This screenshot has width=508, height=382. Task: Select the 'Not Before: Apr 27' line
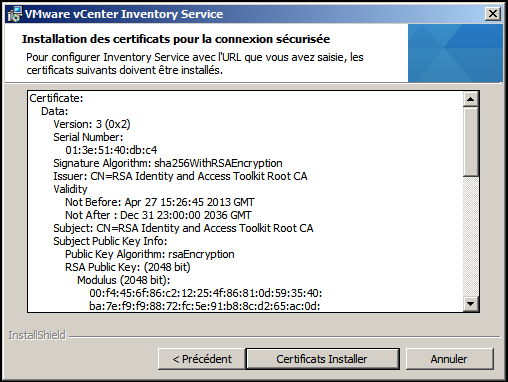pos(160,202)
